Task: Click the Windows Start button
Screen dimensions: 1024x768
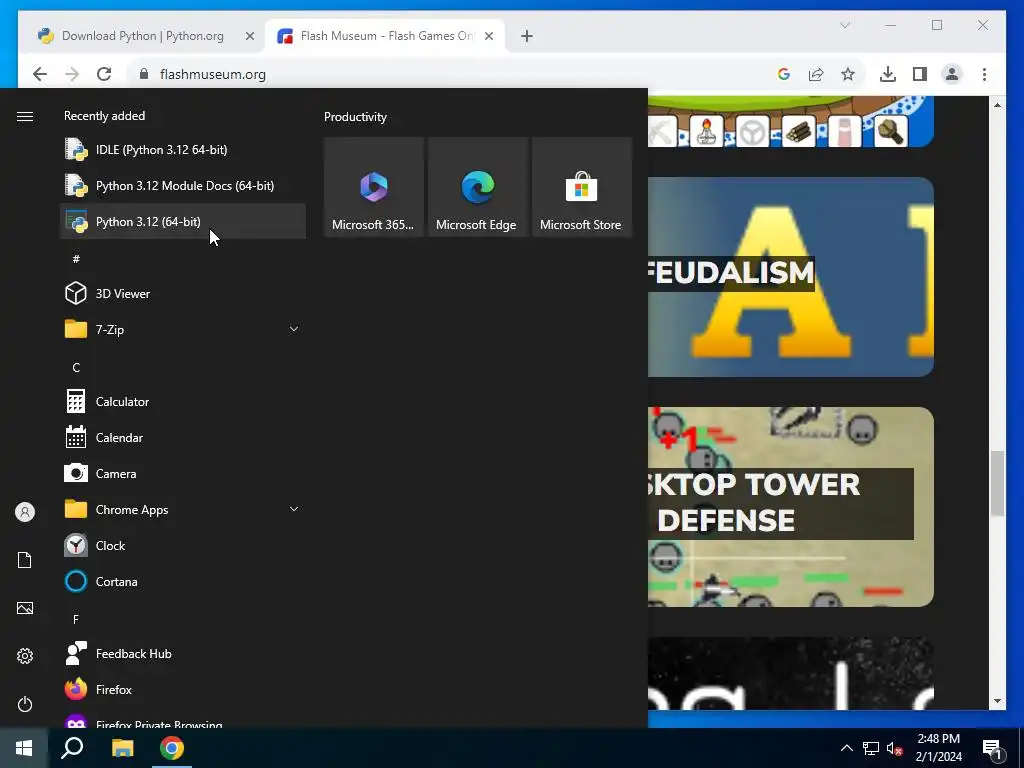Action: tap(24, 748)
